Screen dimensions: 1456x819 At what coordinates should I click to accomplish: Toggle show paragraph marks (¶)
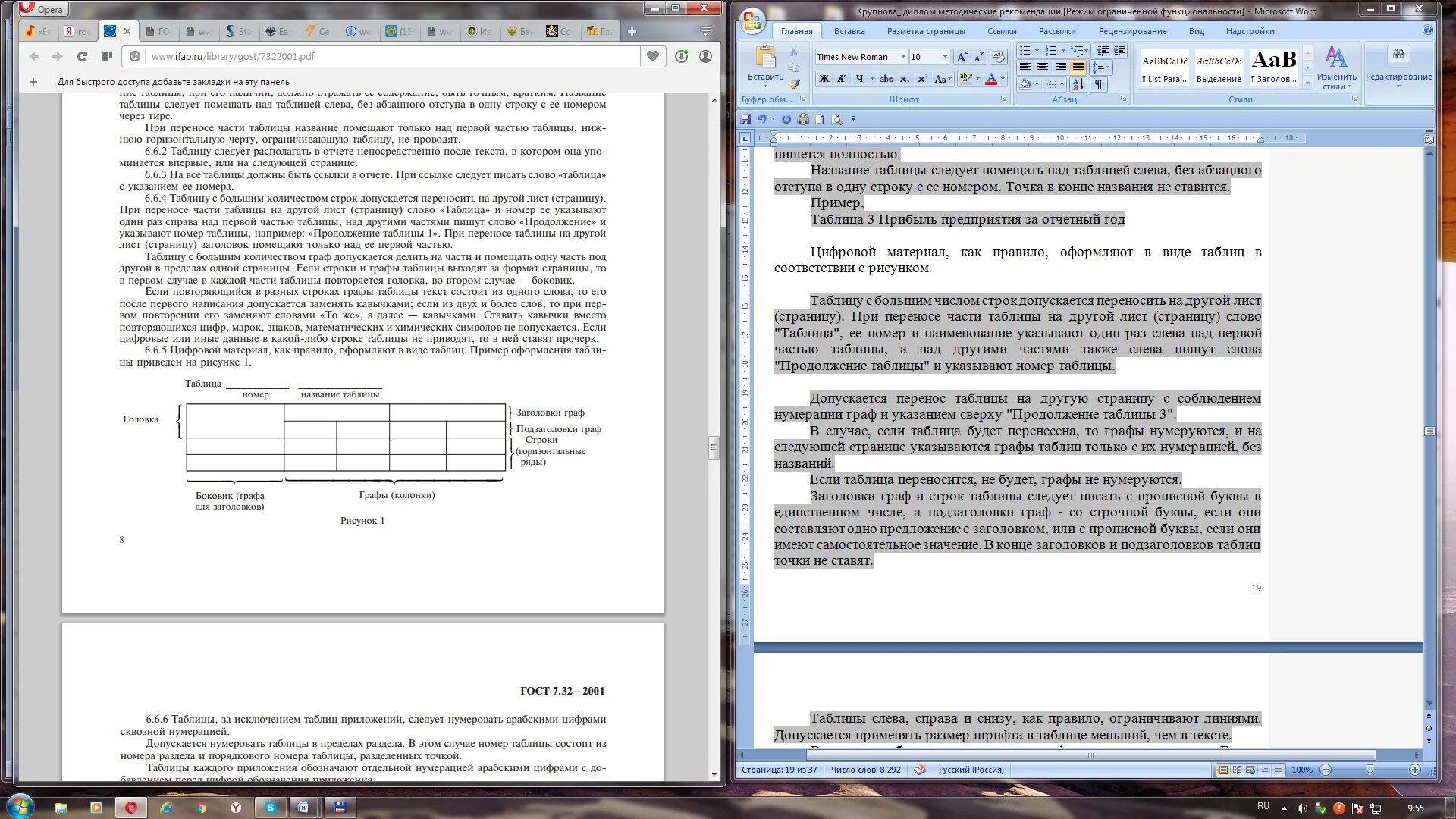(1098, 84)
